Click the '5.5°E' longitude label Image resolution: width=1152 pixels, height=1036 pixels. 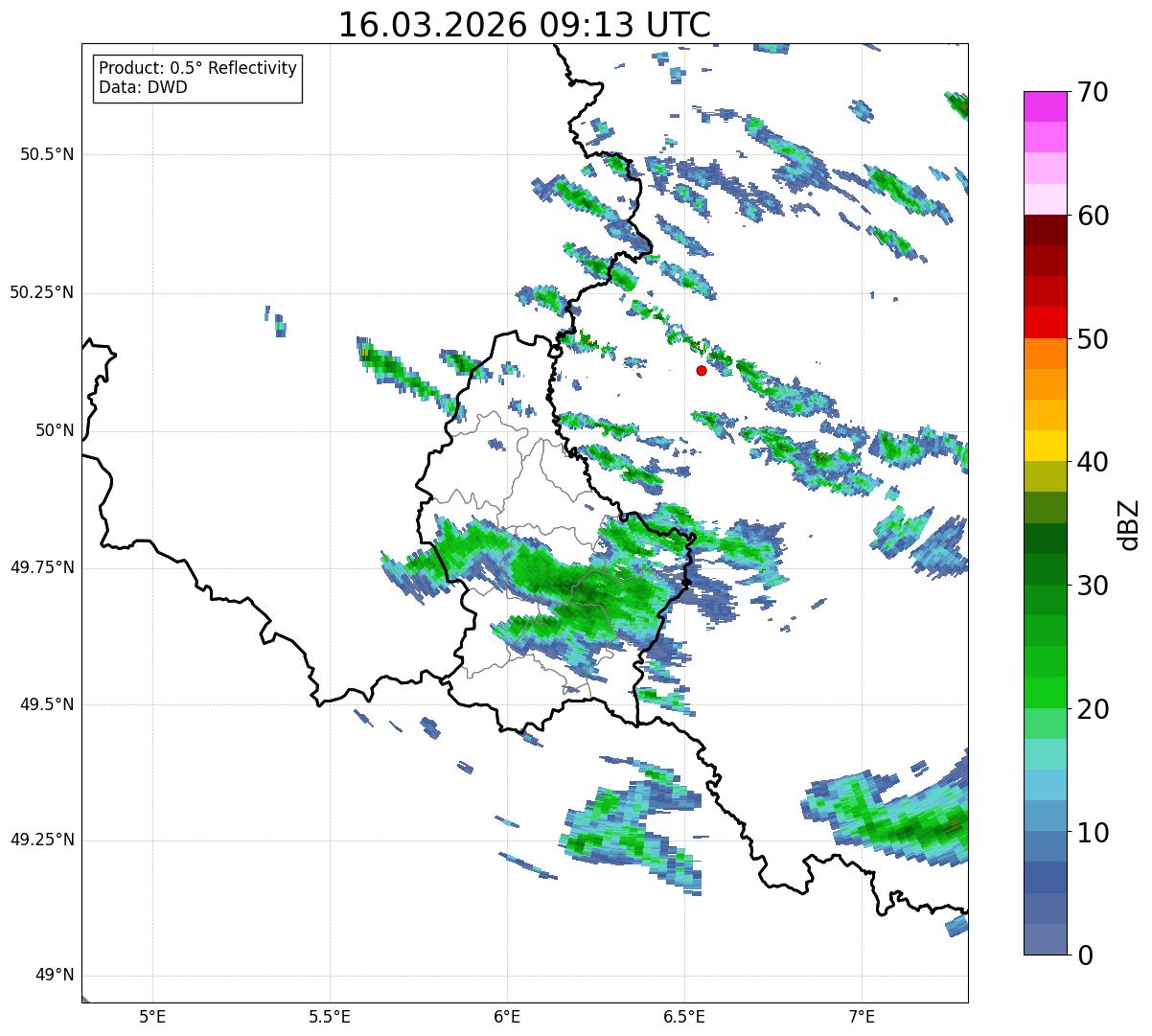(x=330, y=1016)
